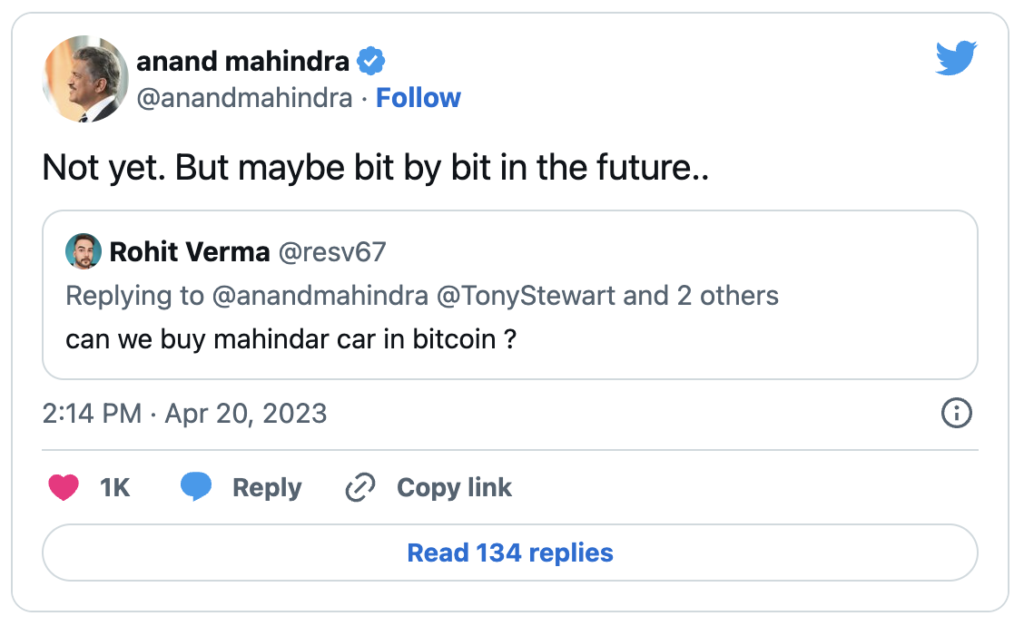This screenshot has width=1024, height=626.
Task: Click the Reply label
Action: coord(266,488)
